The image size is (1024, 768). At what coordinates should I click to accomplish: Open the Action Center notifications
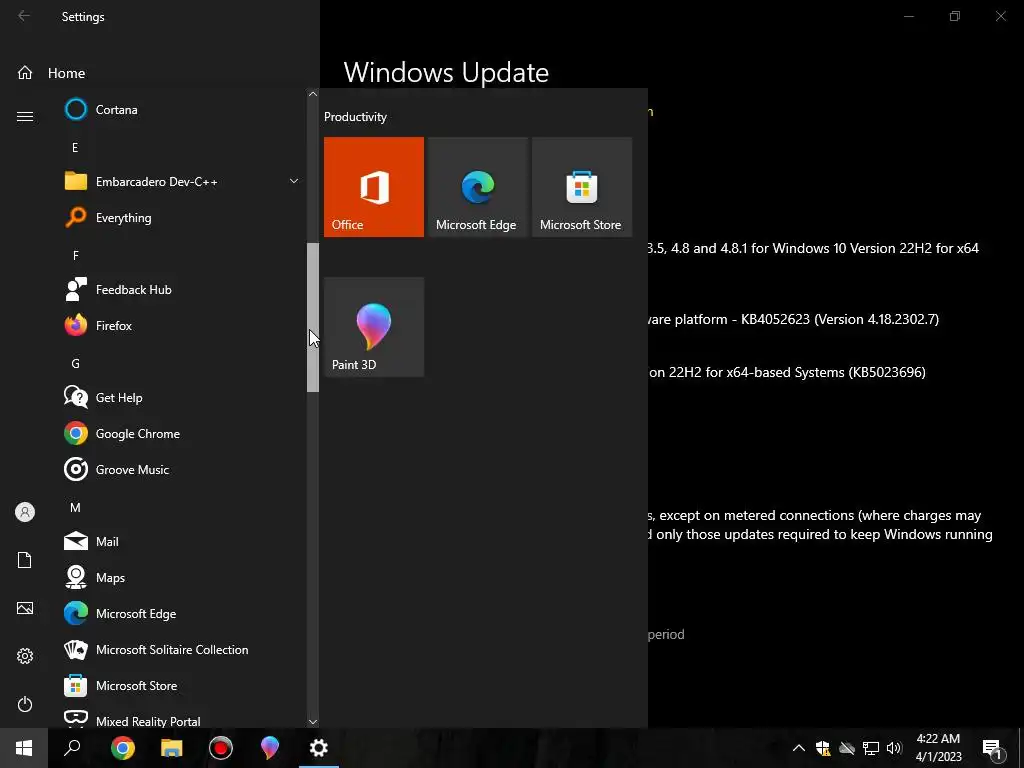click(x=992, y=748)
